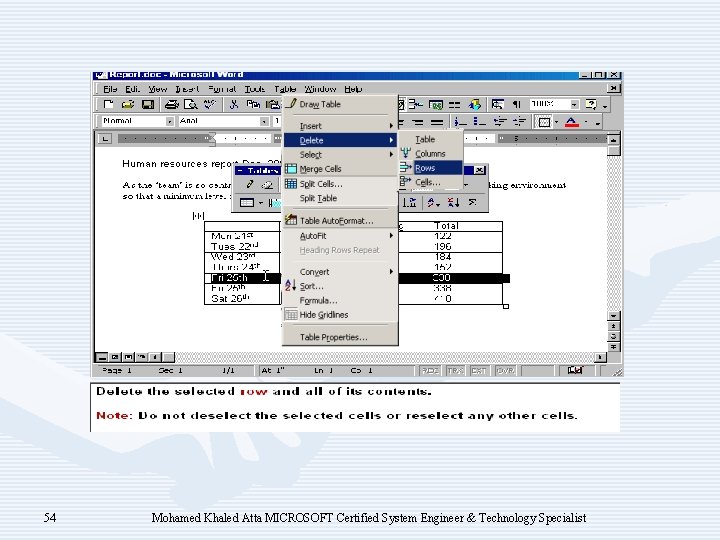Click the Cut scissors icon
This screenshot has width=720, height=540.
(234, 105)
